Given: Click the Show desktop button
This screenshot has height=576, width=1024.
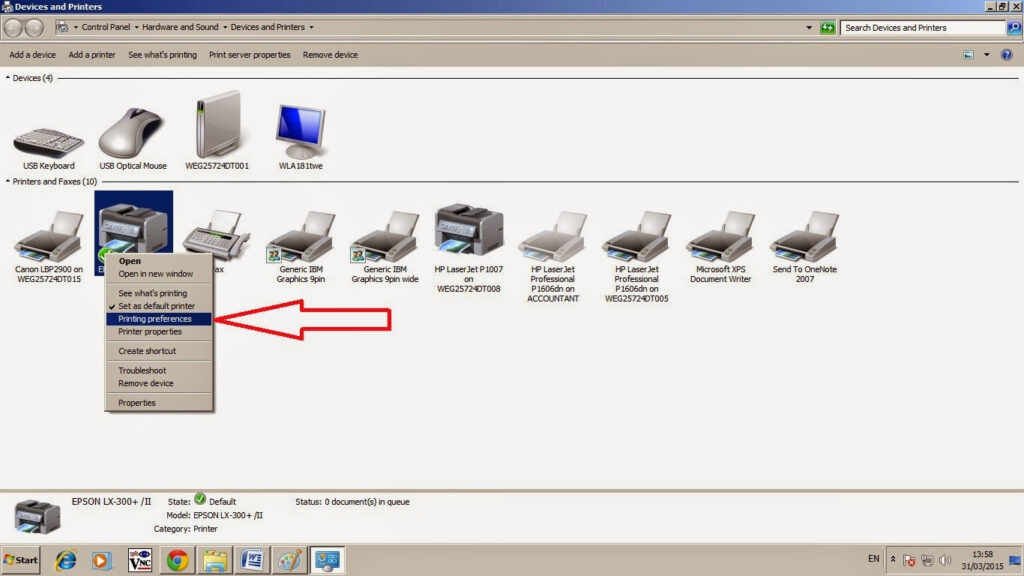Looking at the screenshot, I should tap(1015, 560).
